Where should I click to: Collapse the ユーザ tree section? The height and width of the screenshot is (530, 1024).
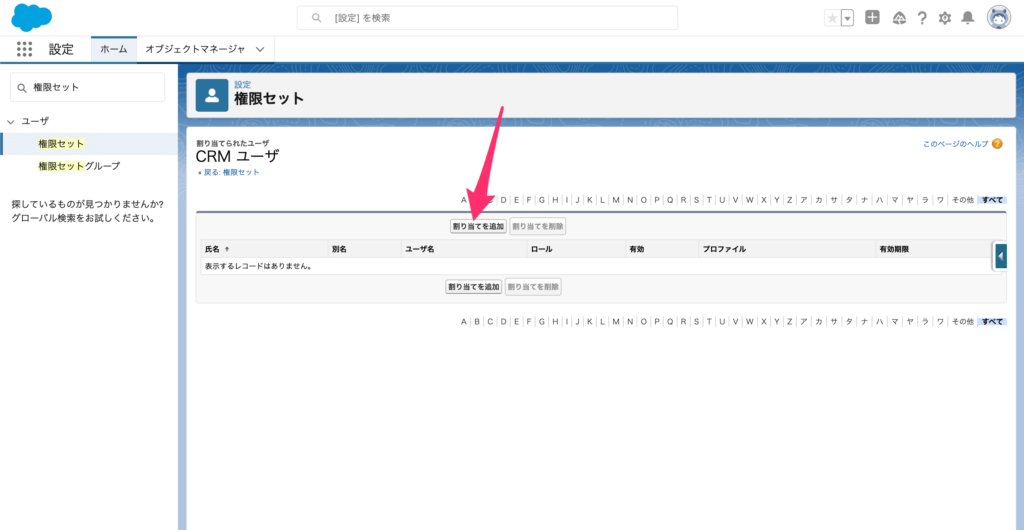[10, 121]
